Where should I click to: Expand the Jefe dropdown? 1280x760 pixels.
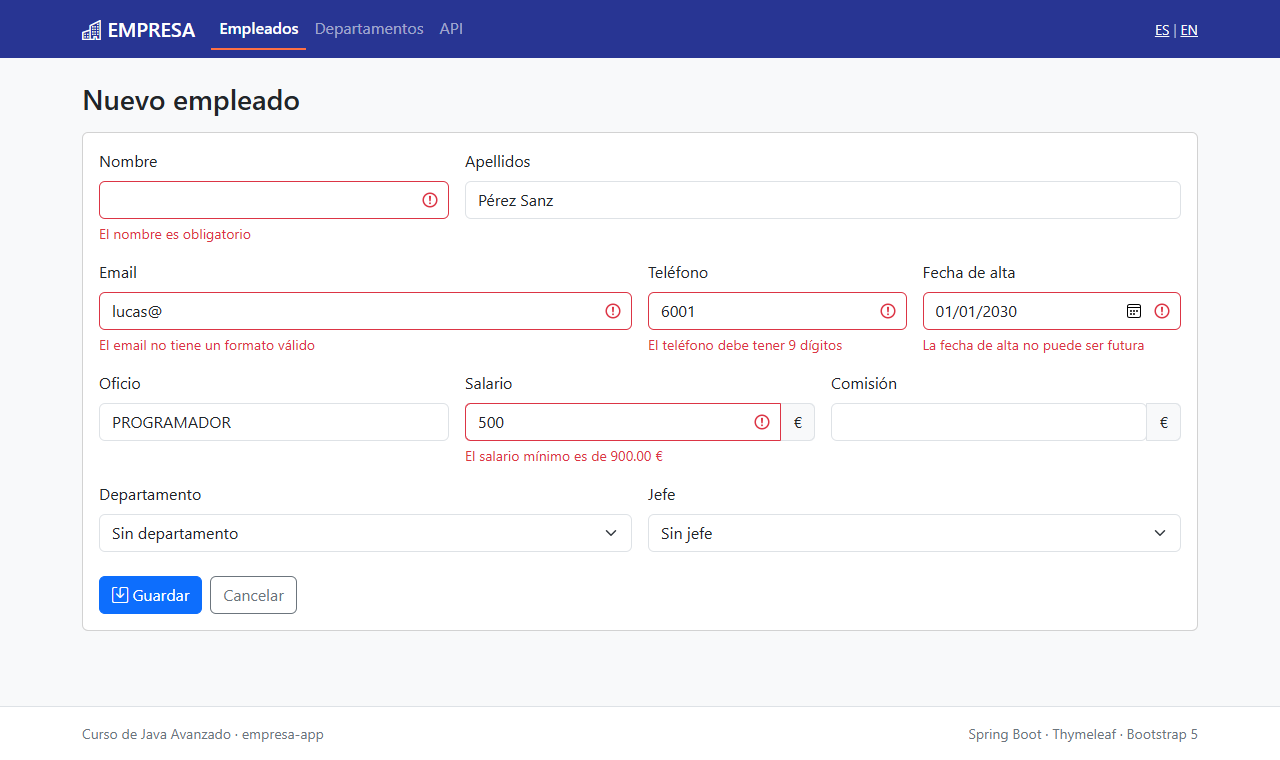[914, 533]
